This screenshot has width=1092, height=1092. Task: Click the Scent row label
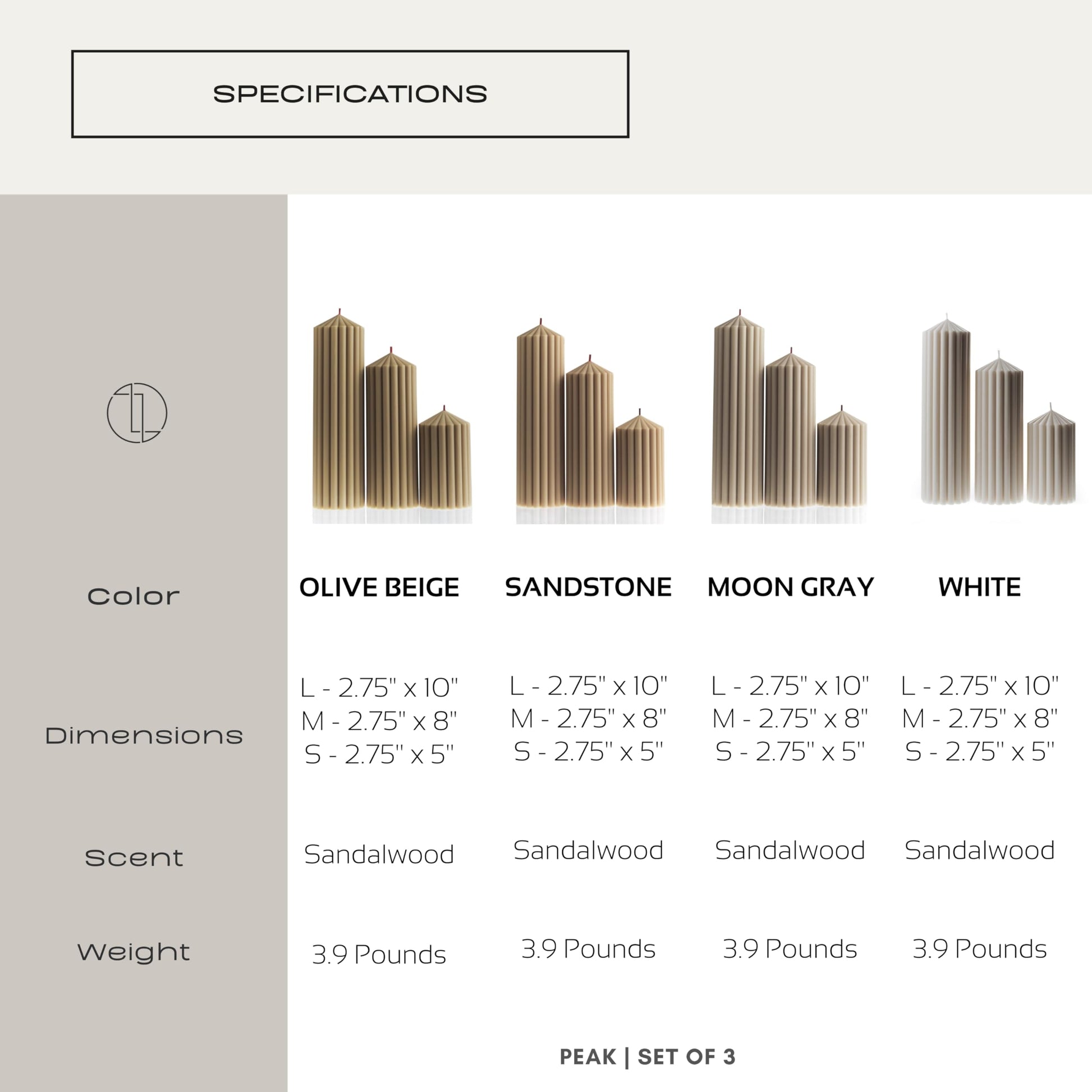point(134,857)
